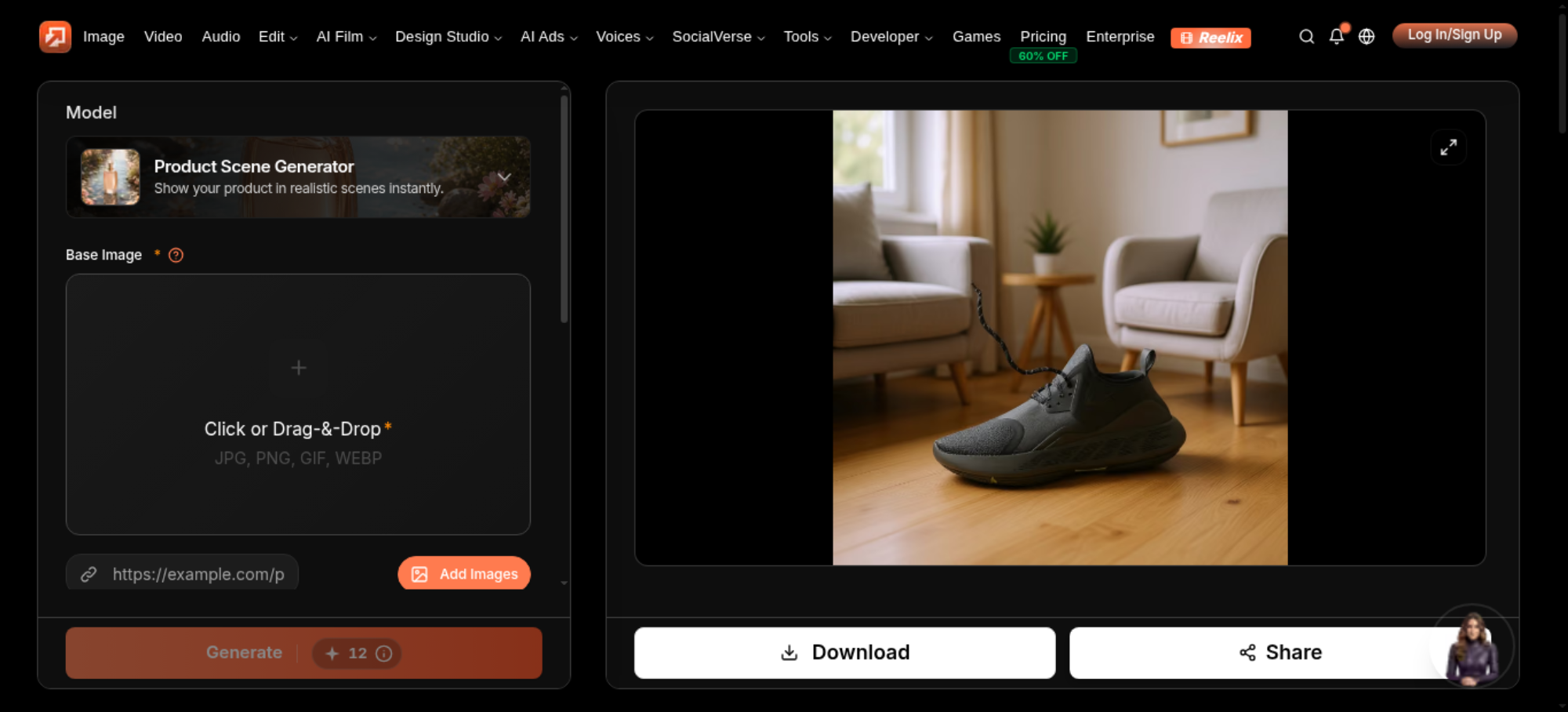Click the orange site logo icon
1568x712 pixels.
(55, 37)
